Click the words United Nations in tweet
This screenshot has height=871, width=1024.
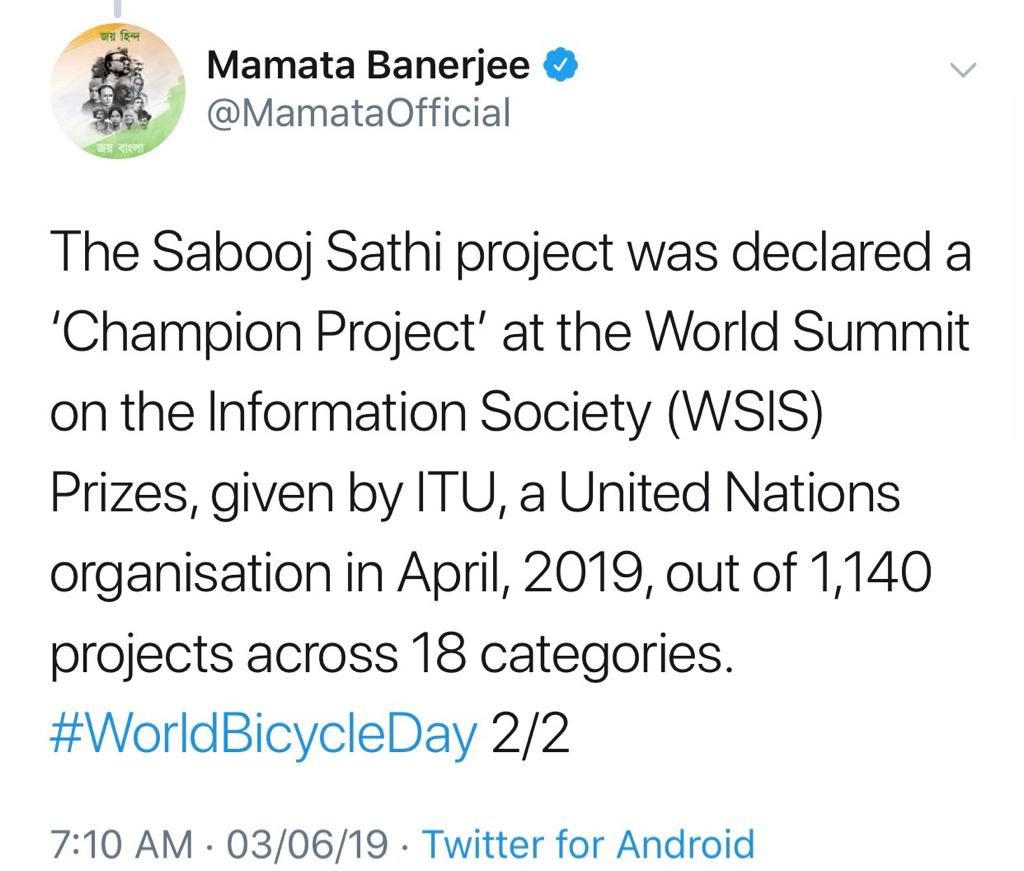730,492
